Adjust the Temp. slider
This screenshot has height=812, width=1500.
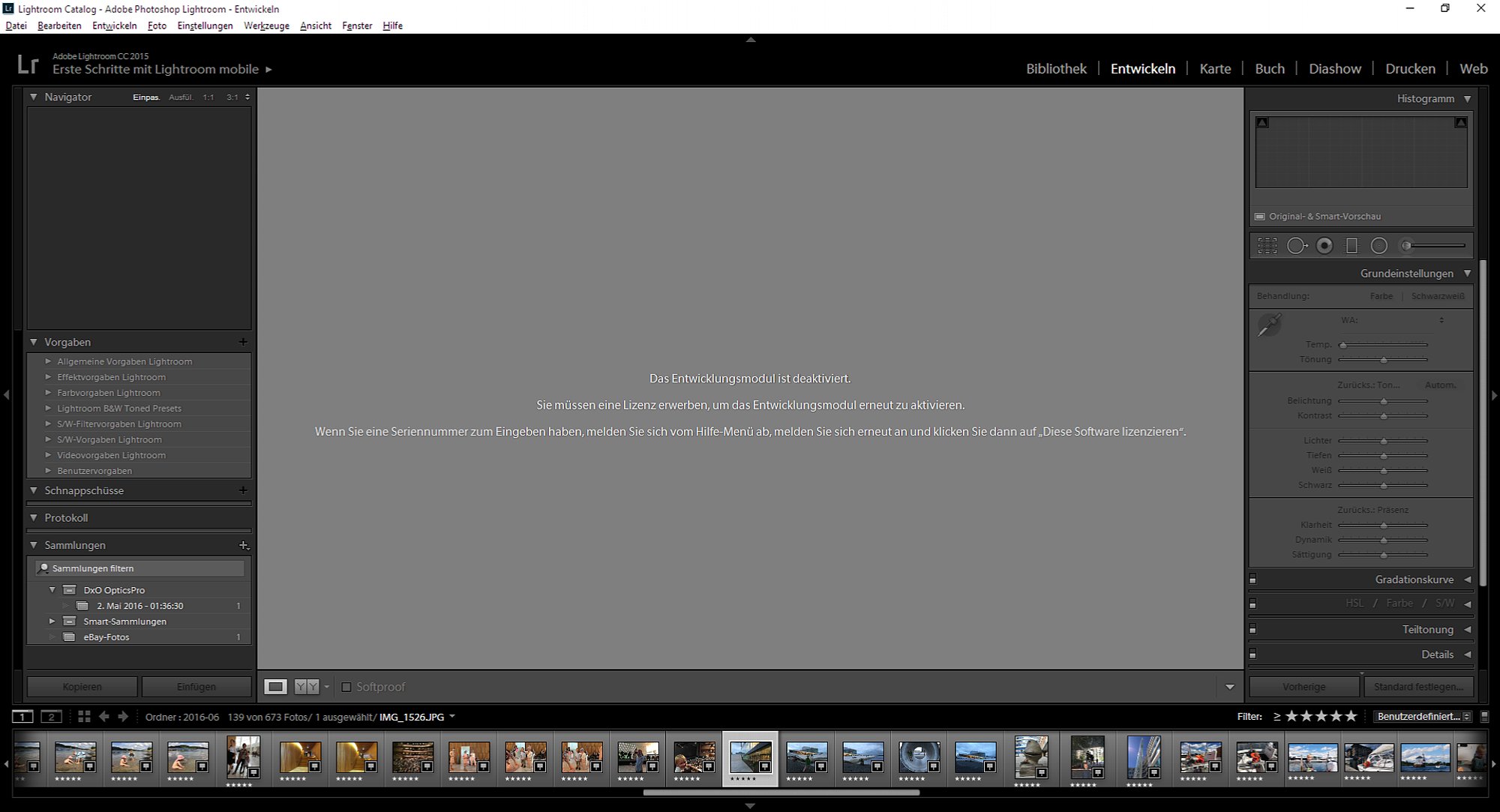click(1383, 345)
